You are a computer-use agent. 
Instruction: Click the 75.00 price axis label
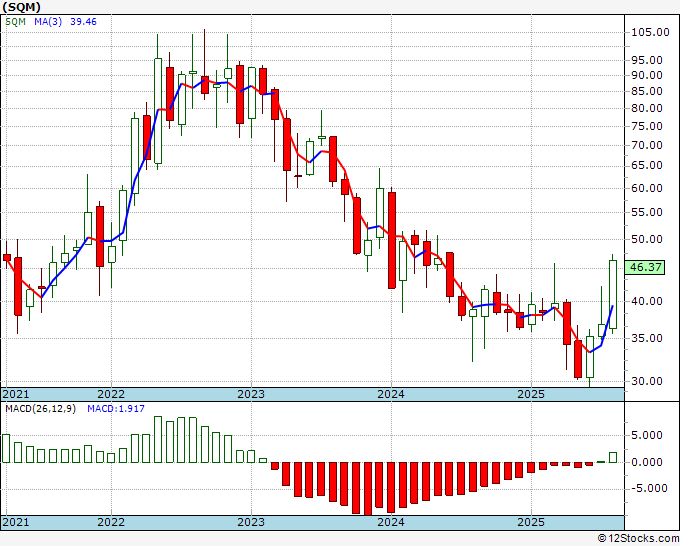pos(647,126)
